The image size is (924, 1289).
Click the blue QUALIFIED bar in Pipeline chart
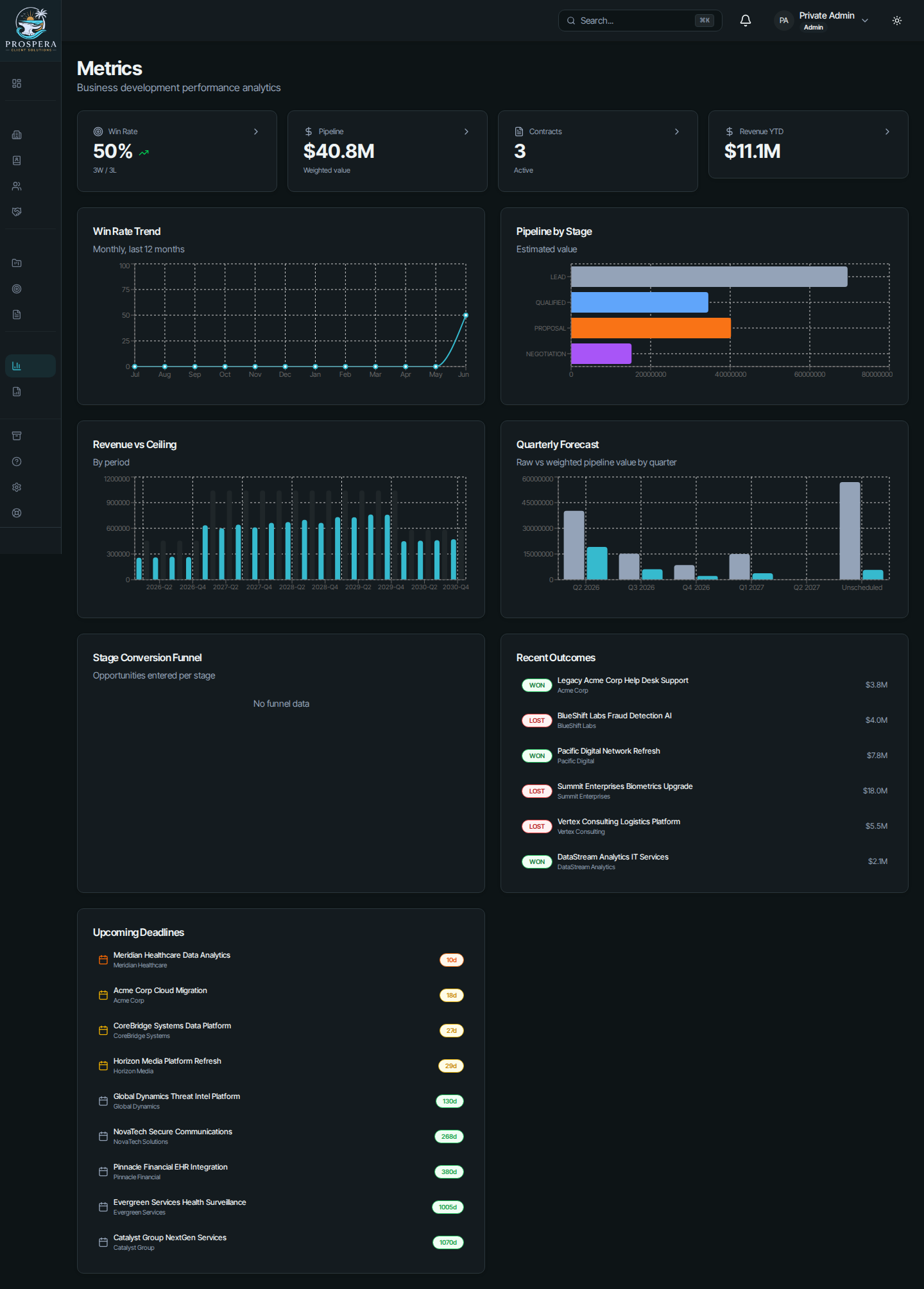click(x=640, y=302)
